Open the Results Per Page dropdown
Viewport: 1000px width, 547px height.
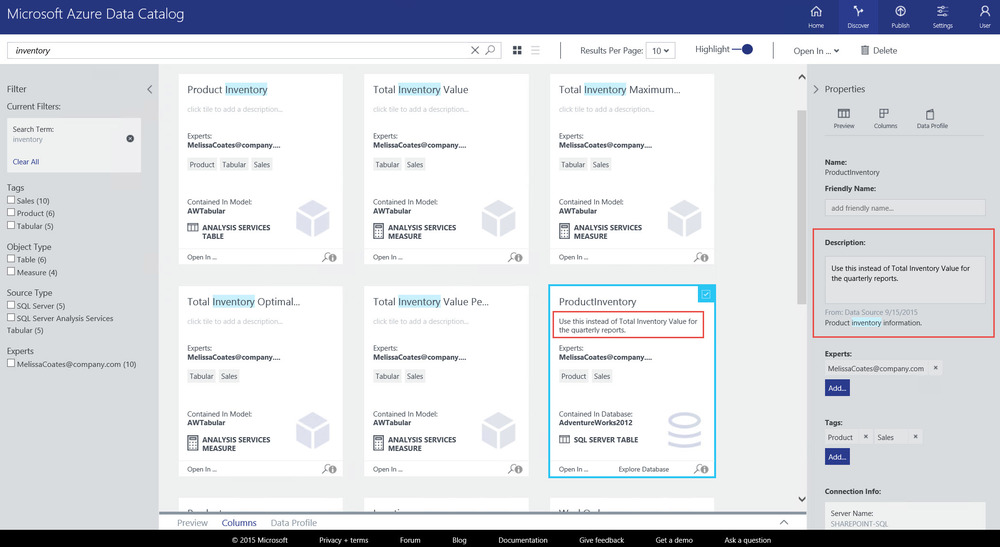[x=660, y=50]
